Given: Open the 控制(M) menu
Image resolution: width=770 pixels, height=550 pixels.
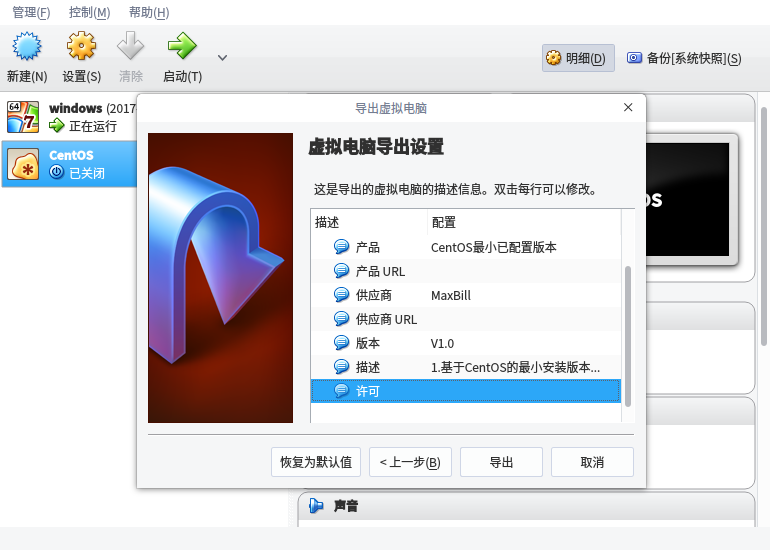Looking at the screenshot, I should pyautogui.click(x=89, y=12).
